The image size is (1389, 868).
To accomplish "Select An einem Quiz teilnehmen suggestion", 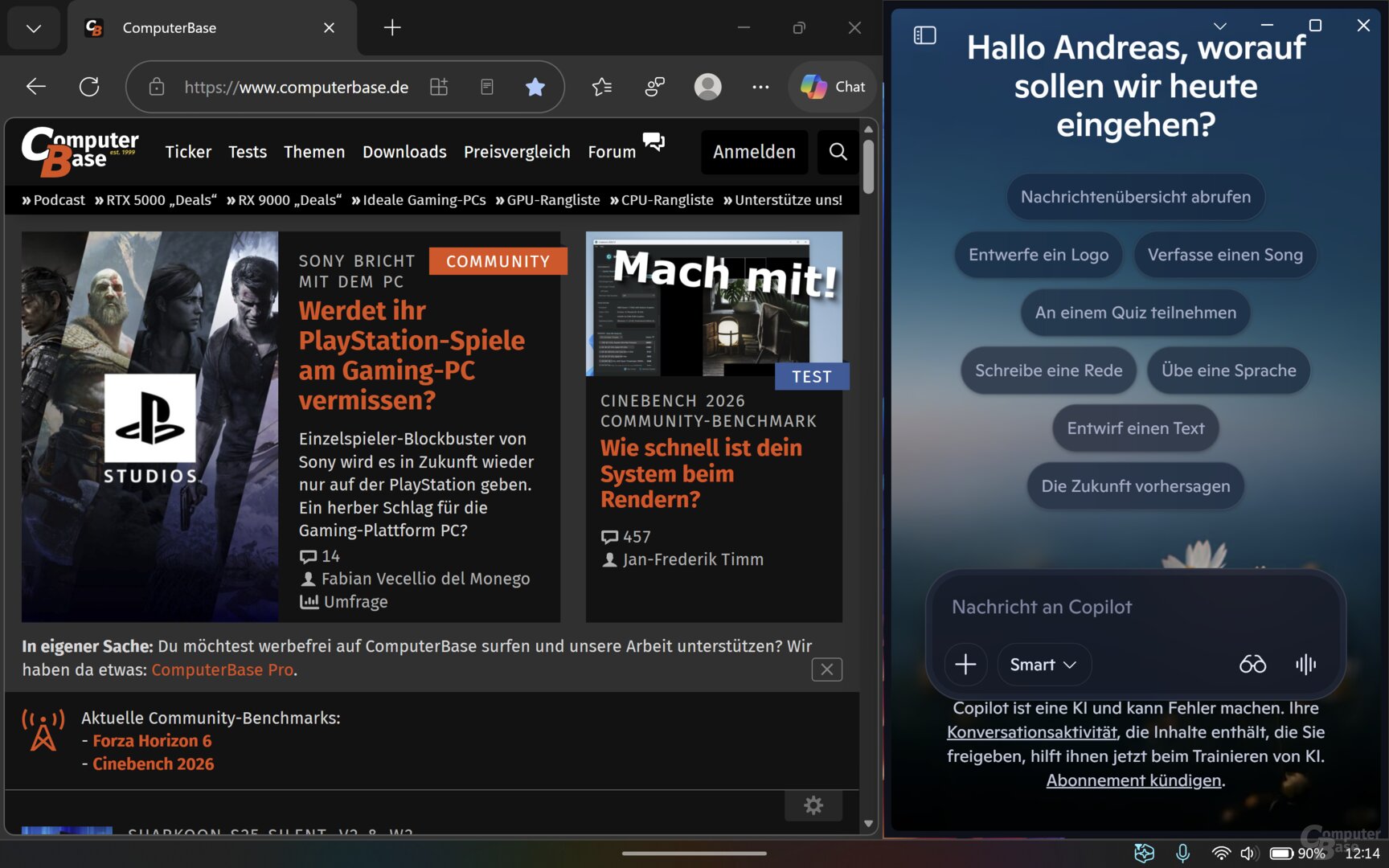I will coord(1136,313).
